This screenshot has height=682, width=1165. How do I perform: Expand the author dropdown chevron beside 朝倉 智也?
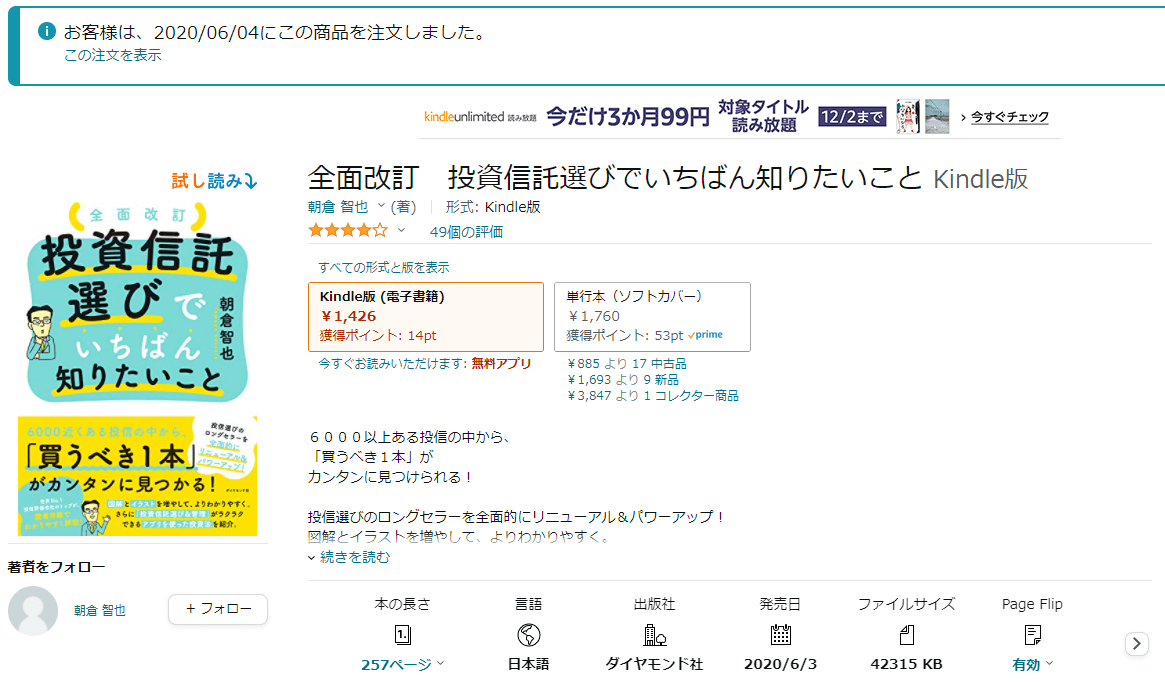[x=381, y=206]
